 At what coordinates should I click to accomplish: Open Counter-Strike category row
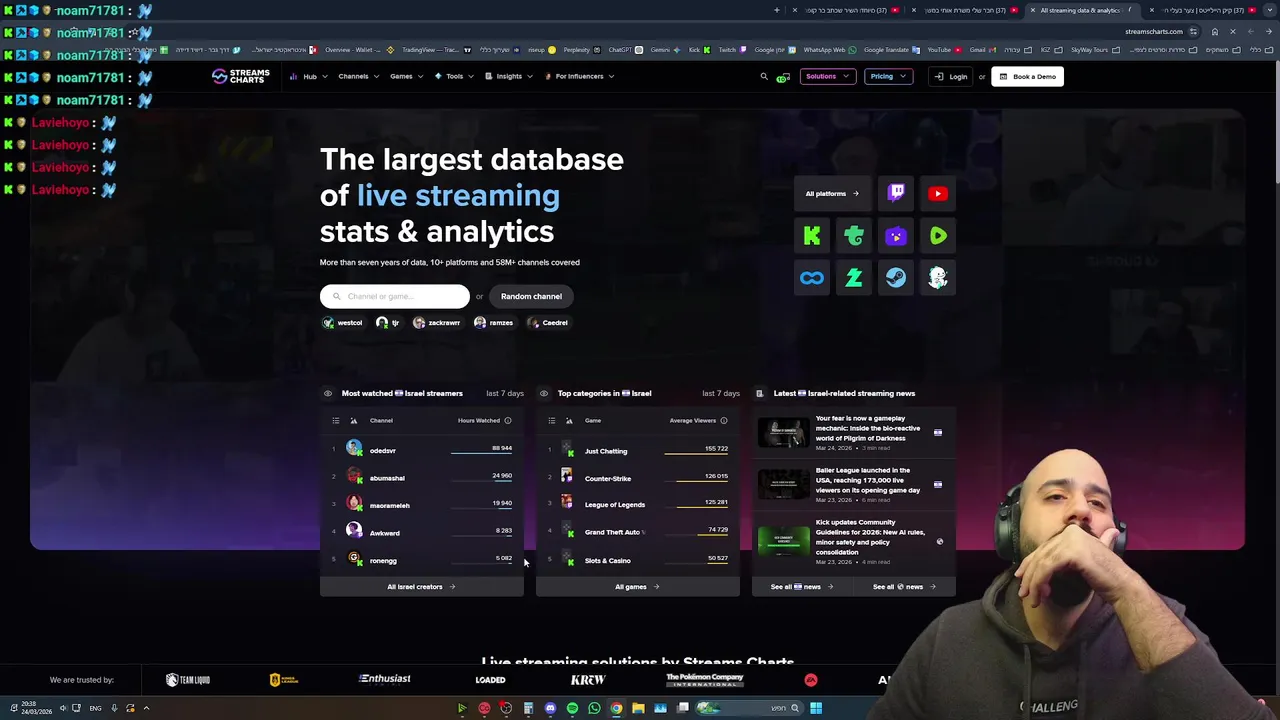click(638, 478)
